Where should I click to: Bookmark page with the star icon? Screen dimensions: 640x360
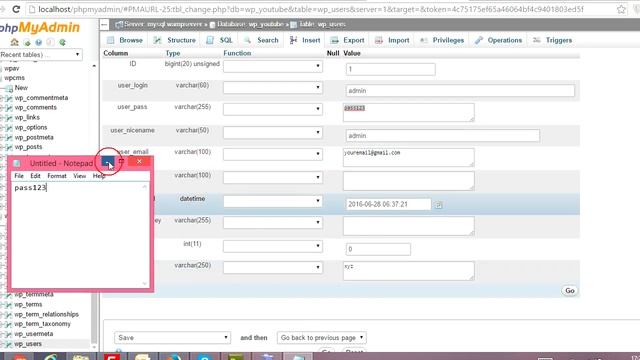[x=621, y=9]
